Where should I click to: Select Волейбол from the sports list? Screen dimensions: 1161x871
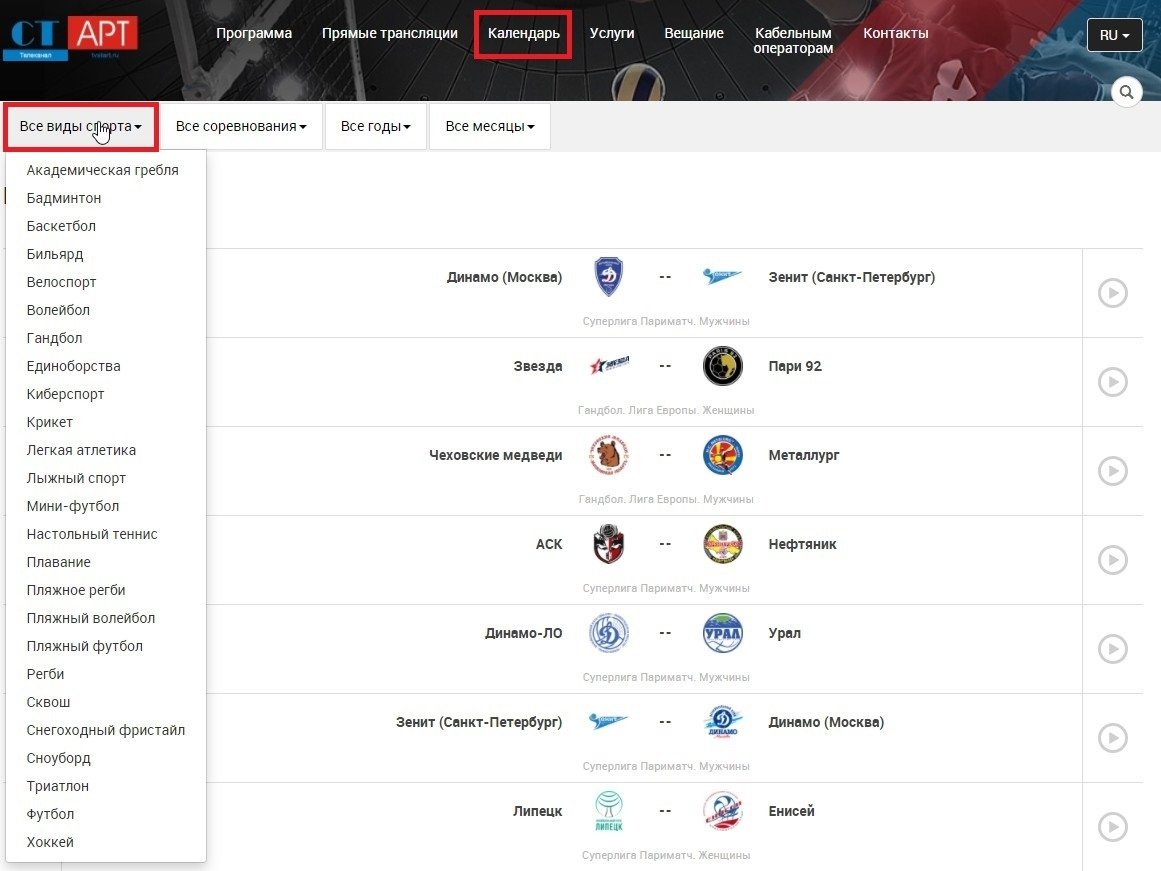click(x=58, y=310)
